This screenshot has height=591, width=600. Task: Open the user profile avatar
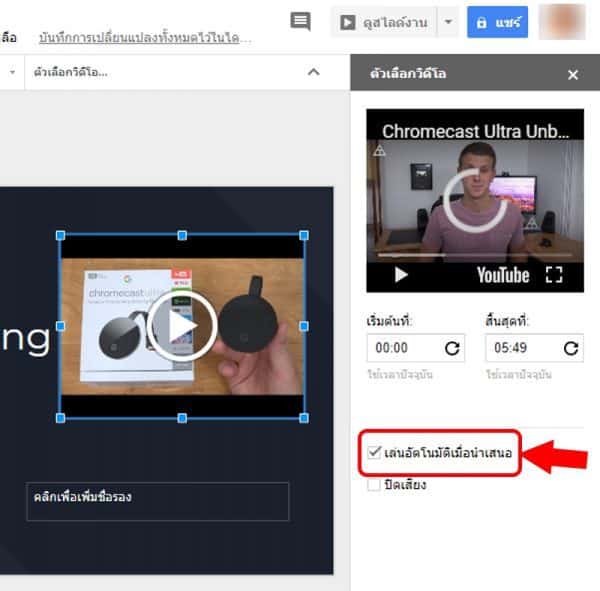(x=561, y=22)
